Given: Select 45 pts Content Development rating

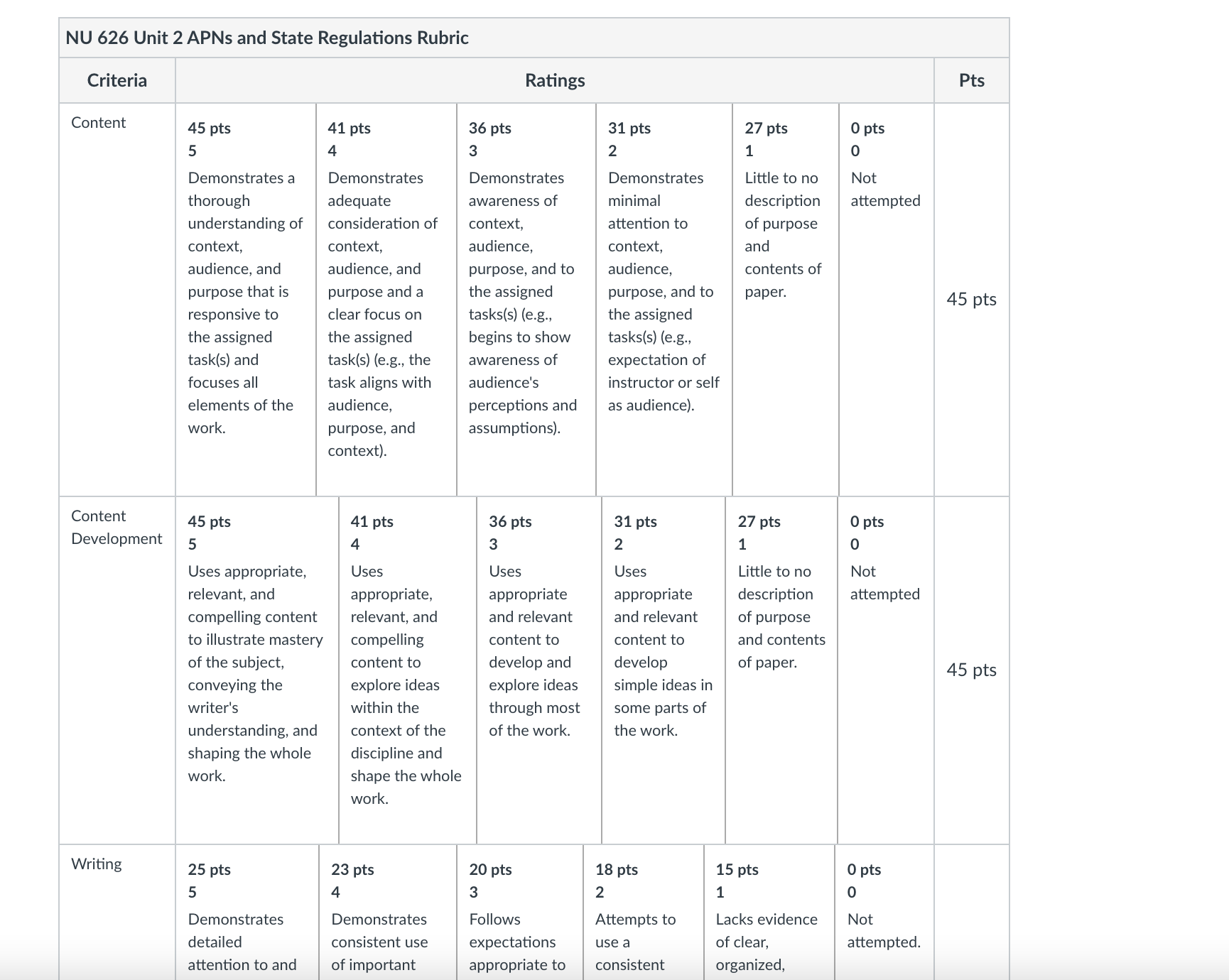Looking at the screenshot, I should click(256, 670).
